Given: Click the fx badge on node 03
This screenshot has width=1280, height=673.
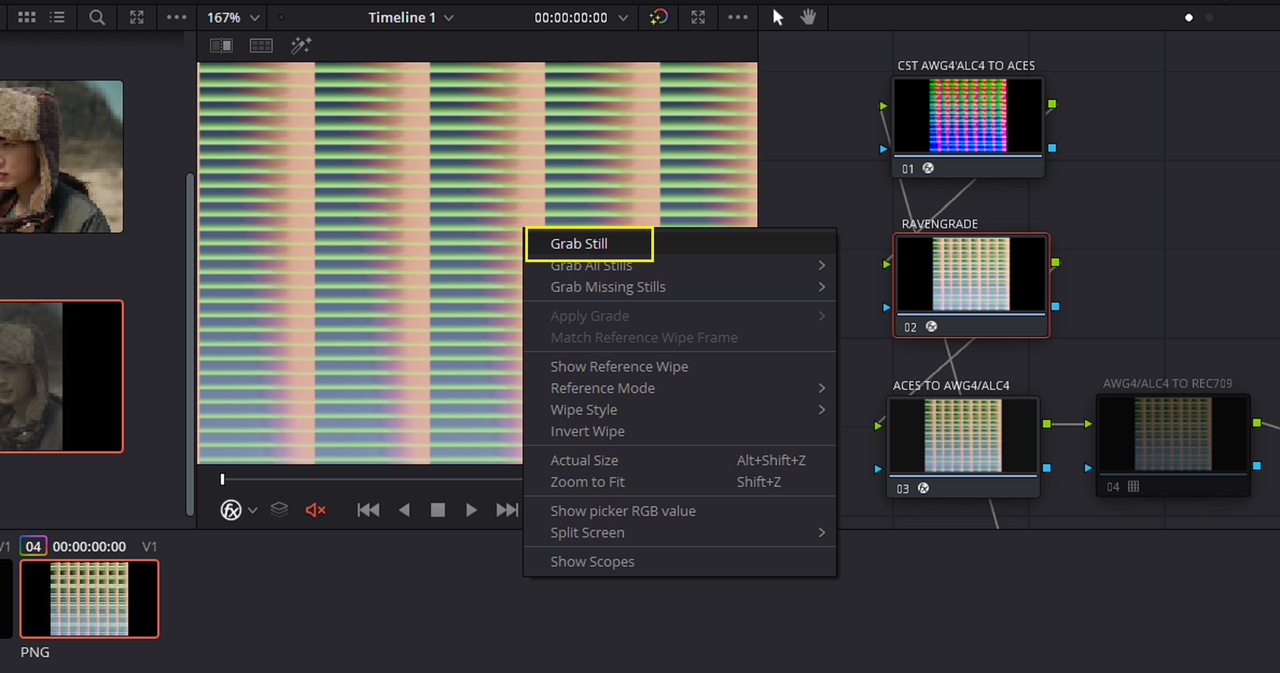Looking at the screenshot, I should (x=923, y=488).
